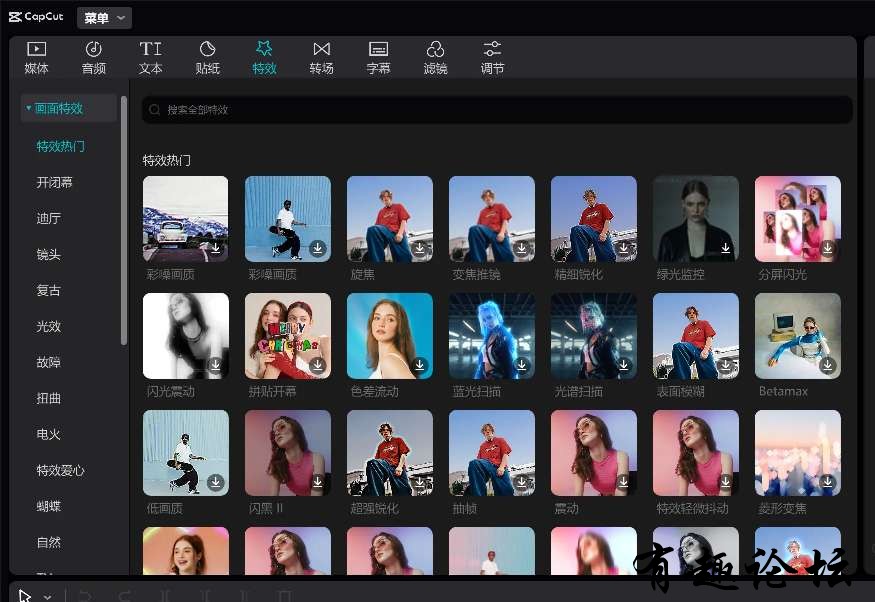Download the 精细锐化 effect

(x=624, y=248)
